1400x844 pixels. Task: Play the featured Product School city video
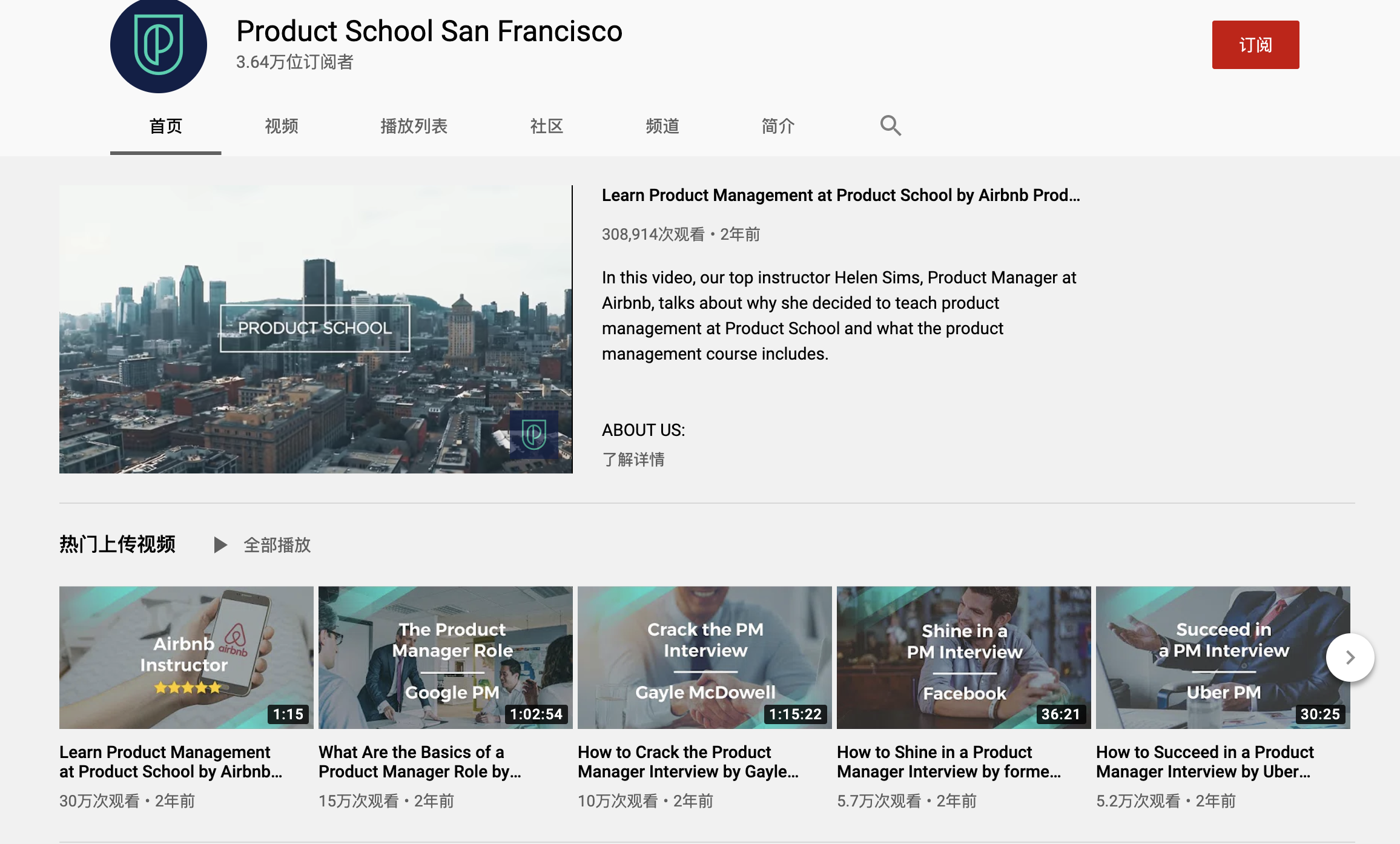coord(315,329)
